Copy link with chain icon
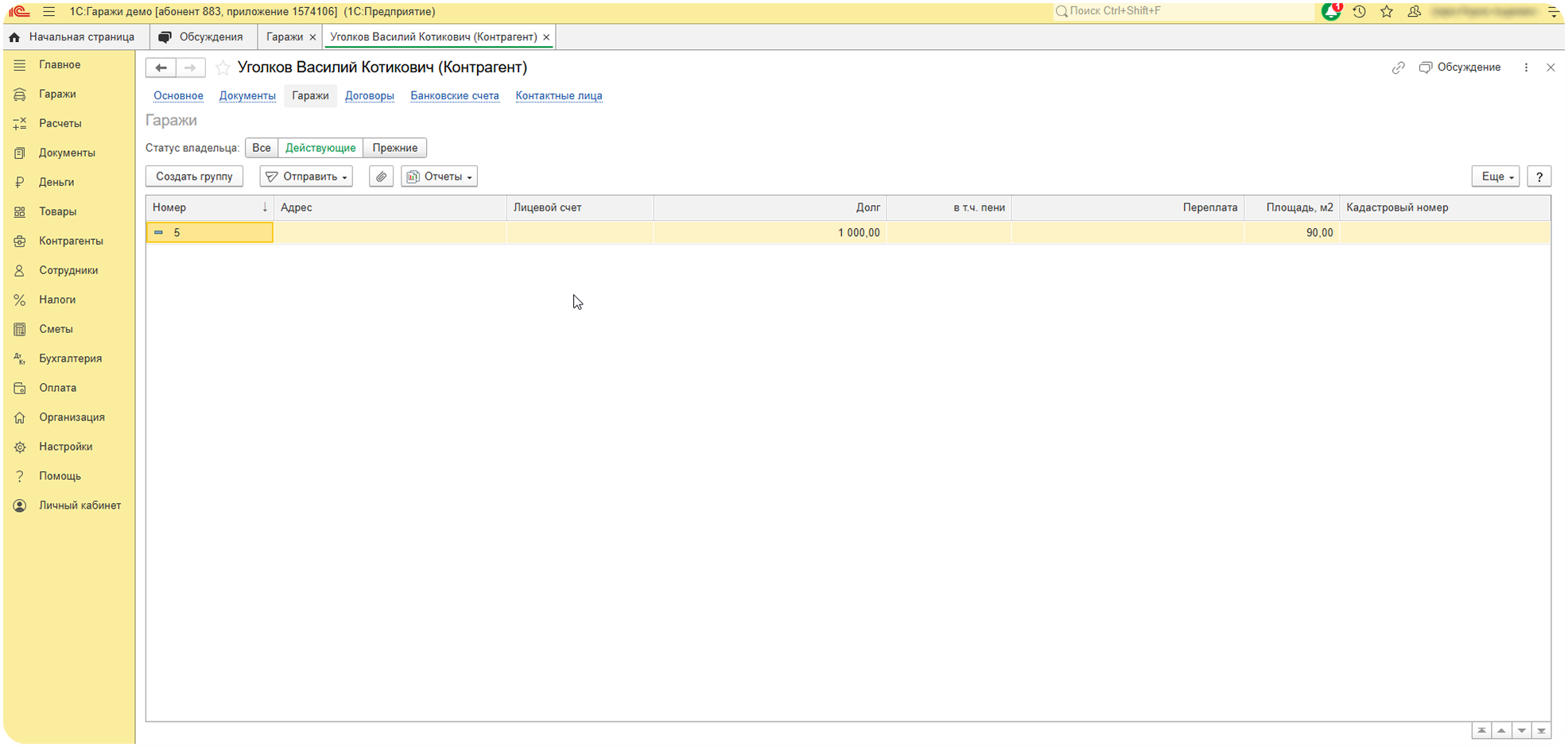This screenshot has width=1568, height=747. (x=1398, y=68)
